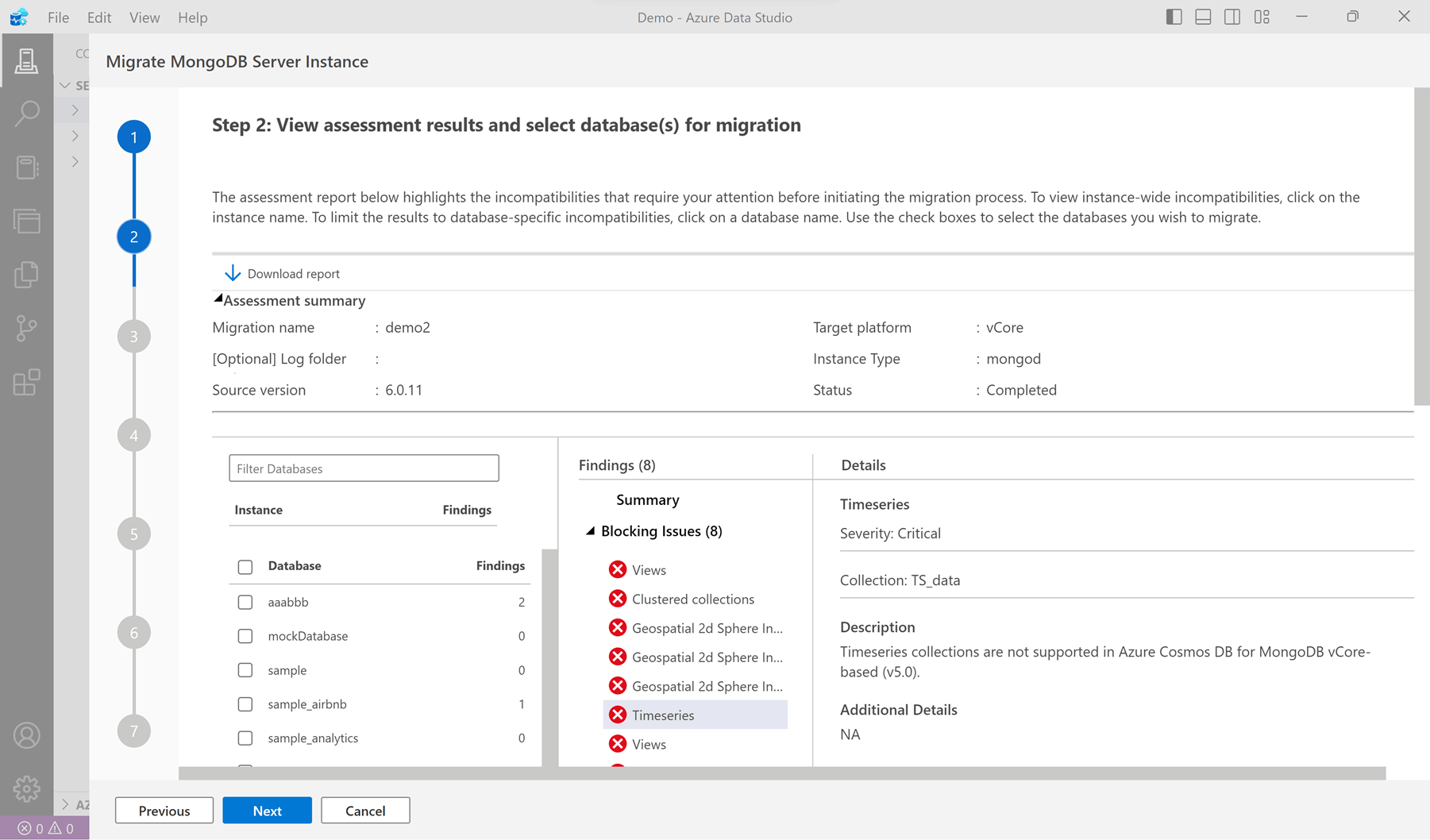Click the Download report arrow icon
The image size is (1430, 840).
coord(232,272)
